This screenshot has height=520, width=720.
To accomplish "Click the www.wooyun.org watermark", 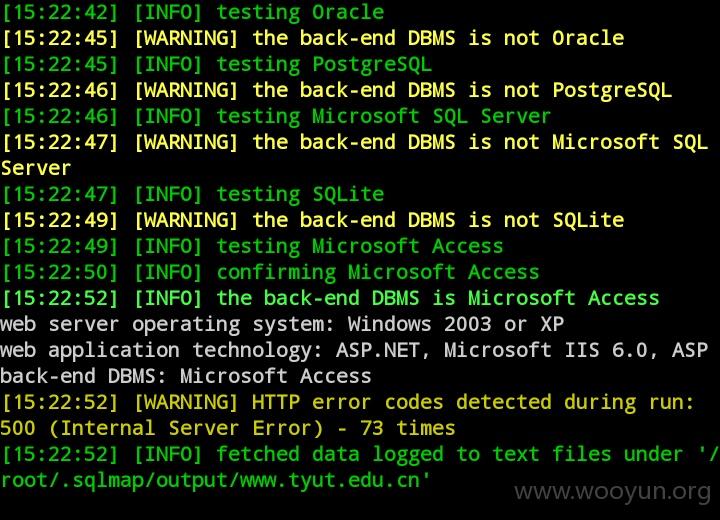I will coord(613,492).
